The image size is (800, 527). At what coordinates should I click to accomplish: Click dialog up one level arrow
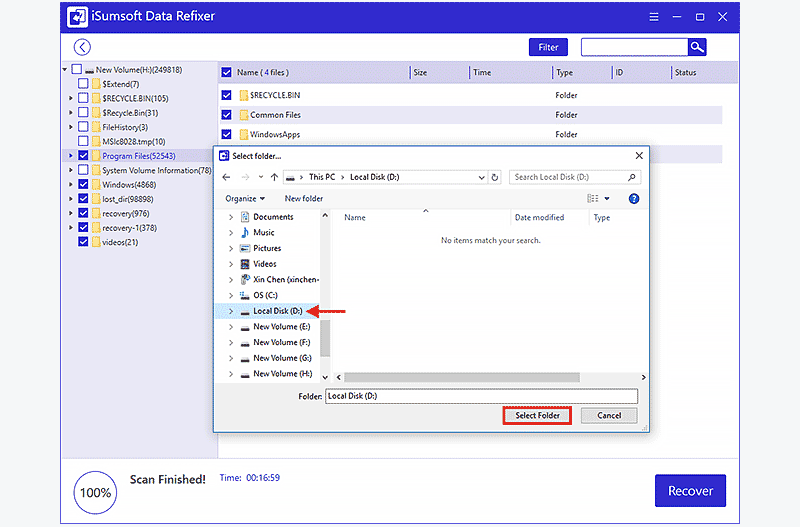point(274,177)
